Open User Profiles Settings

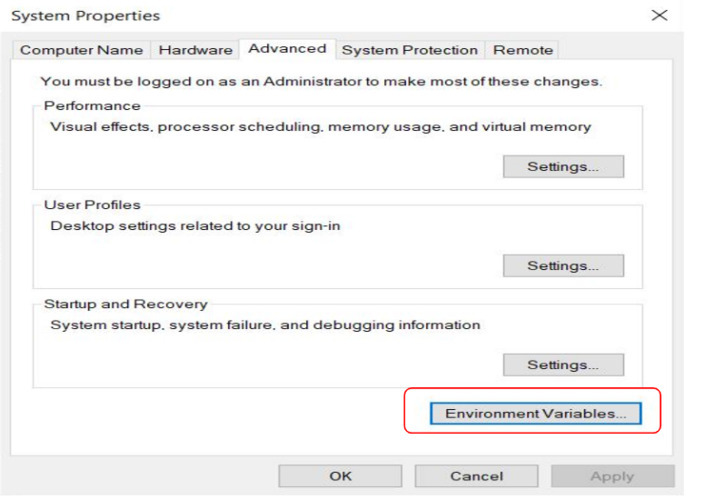point(562,266)
